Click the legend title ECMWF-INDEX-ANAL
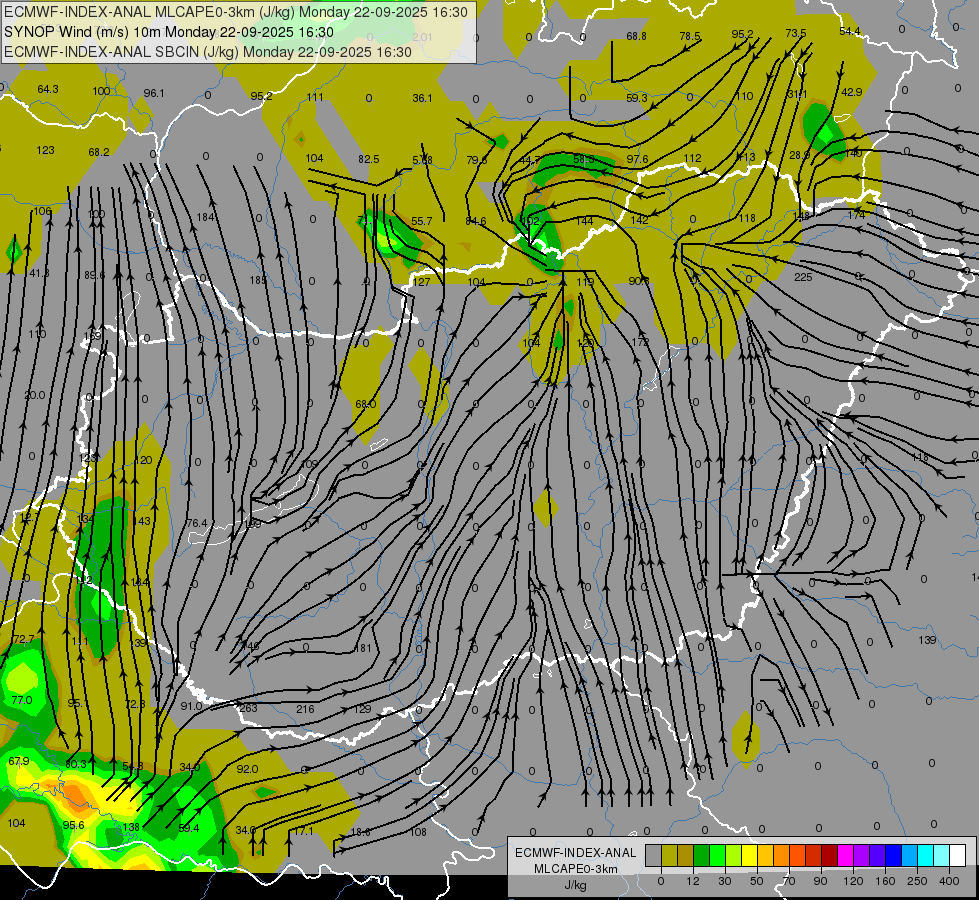The height and width of the screenshot is (900, 979). click(x=575, y=853)
